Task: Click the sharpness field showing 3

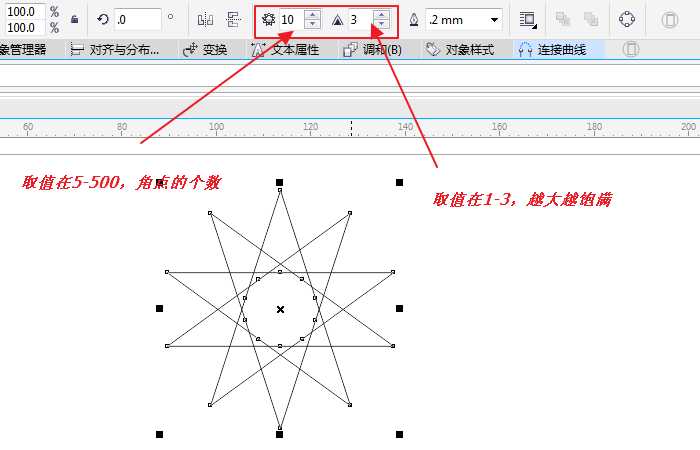Action: click(361, 20)
